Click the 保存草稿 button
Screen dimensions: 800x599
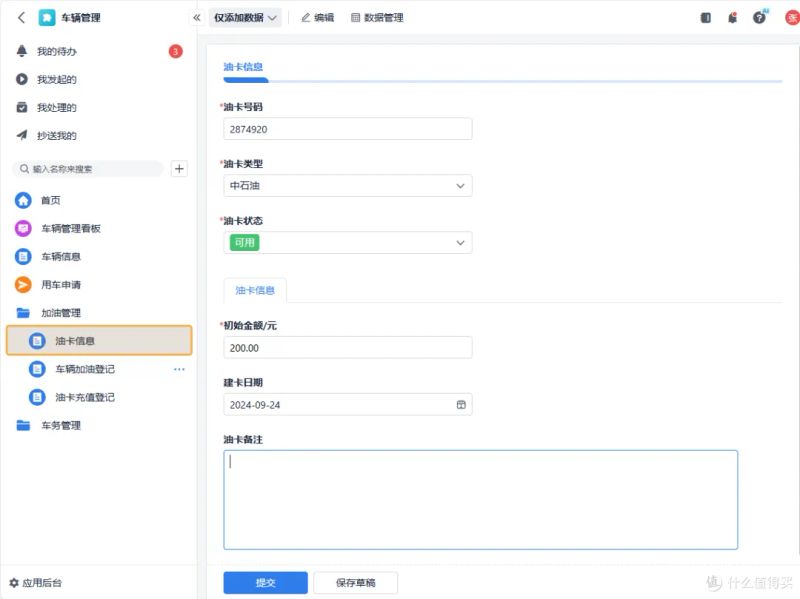356,583
